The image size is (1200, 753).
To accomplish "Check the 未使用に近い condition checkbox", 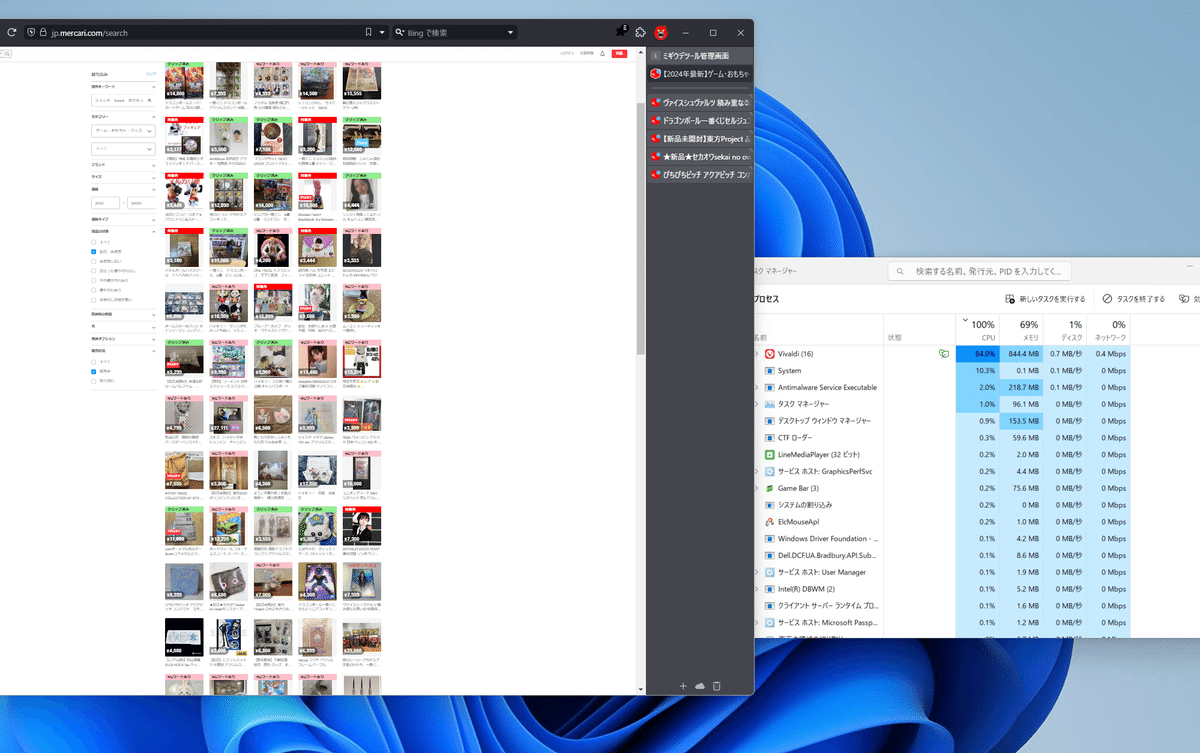I will coord(94,261).
